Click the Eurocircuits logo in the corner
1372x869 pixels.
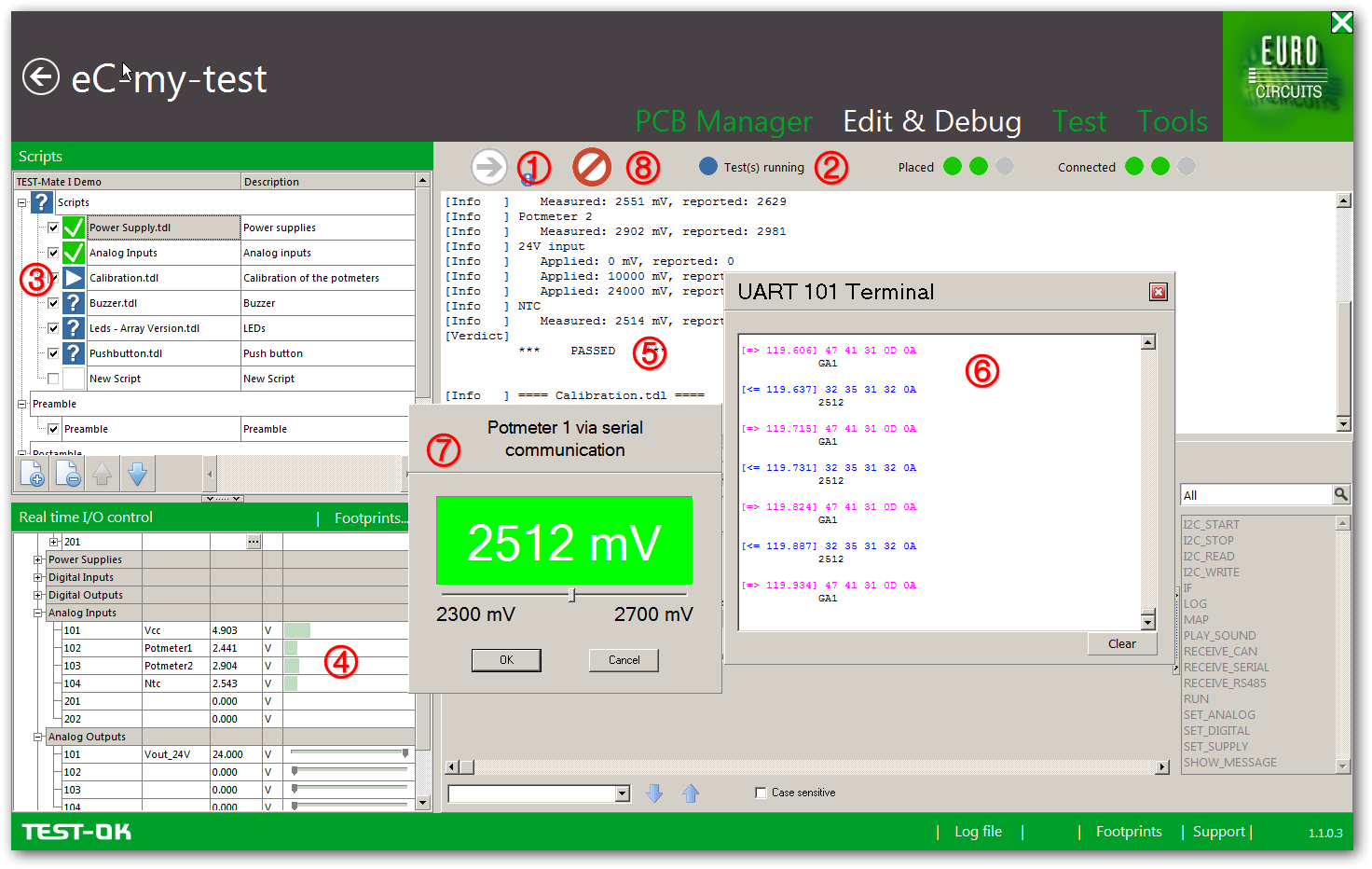1288,76
